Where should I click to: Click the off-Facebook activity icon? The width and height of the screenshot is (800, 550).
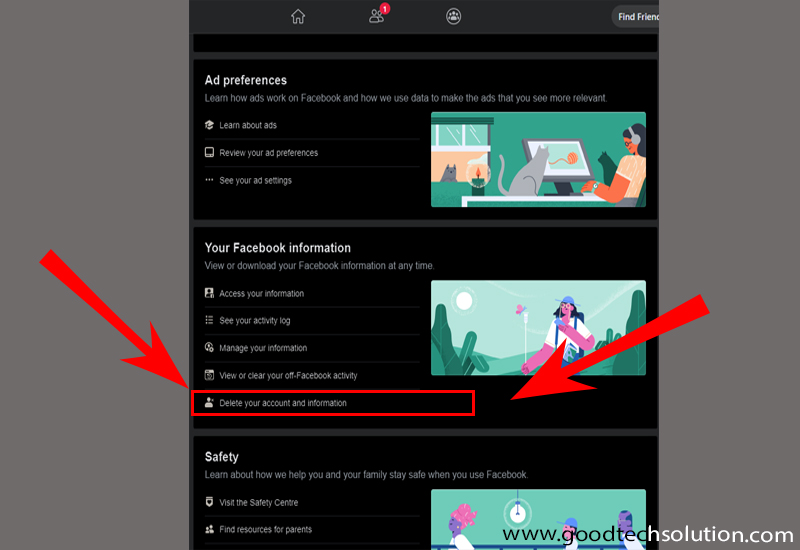(x=209, y=375)
